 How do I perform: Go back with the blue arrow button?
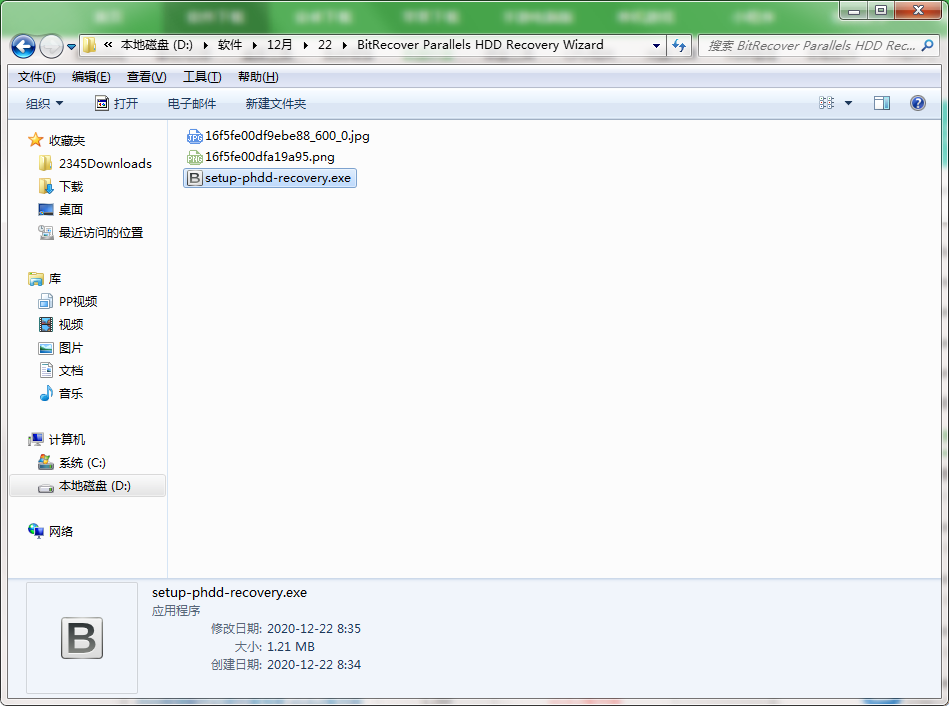click(x=23, y=46)
